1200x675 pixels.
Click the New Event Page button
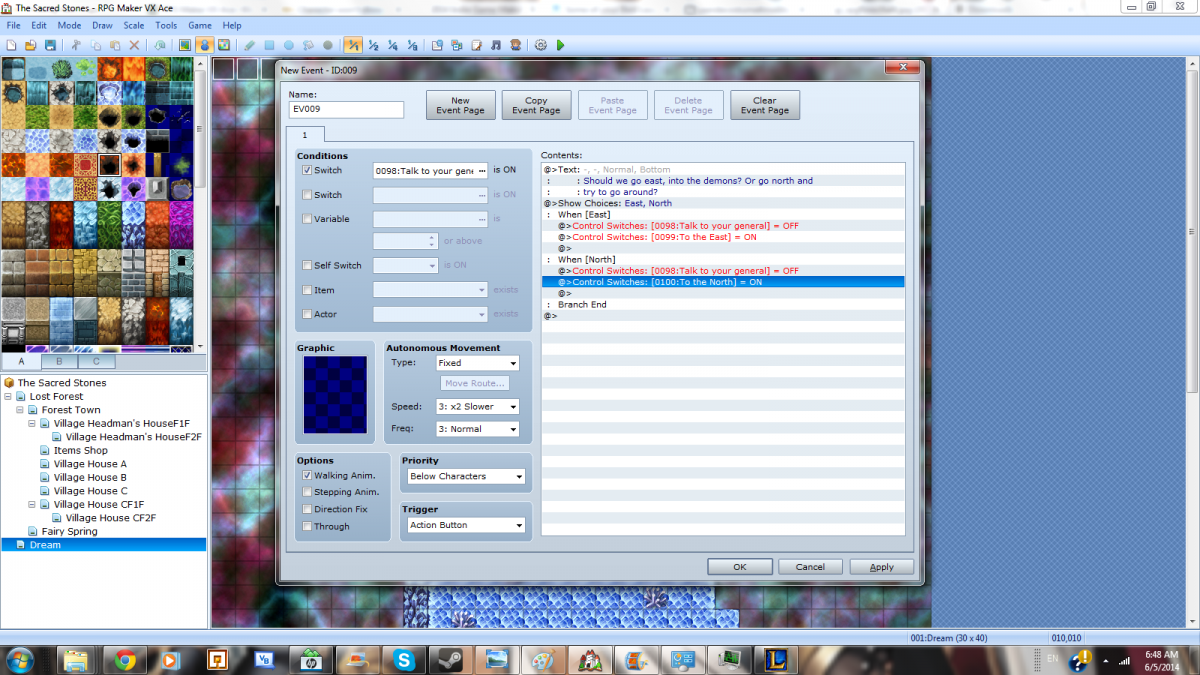pos(460,105)
